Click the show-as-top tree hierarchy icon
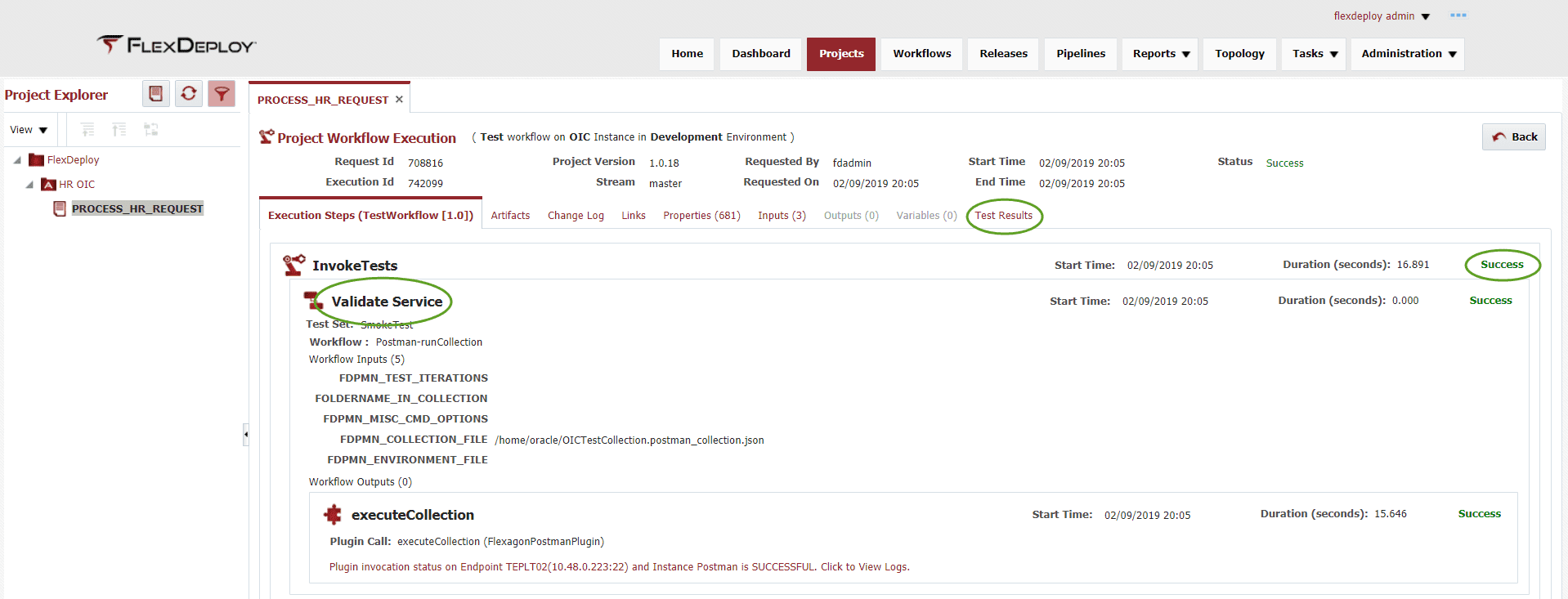Viewport: 1568px width, 599px height. pyautogui.click(x=150, y=129)
